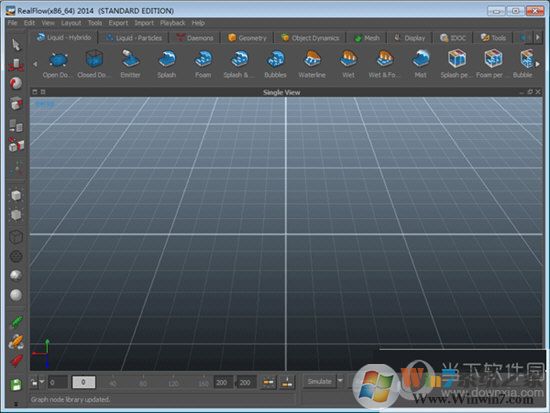
Task: Click the Simulate button
Action: (x=319, y=381)
